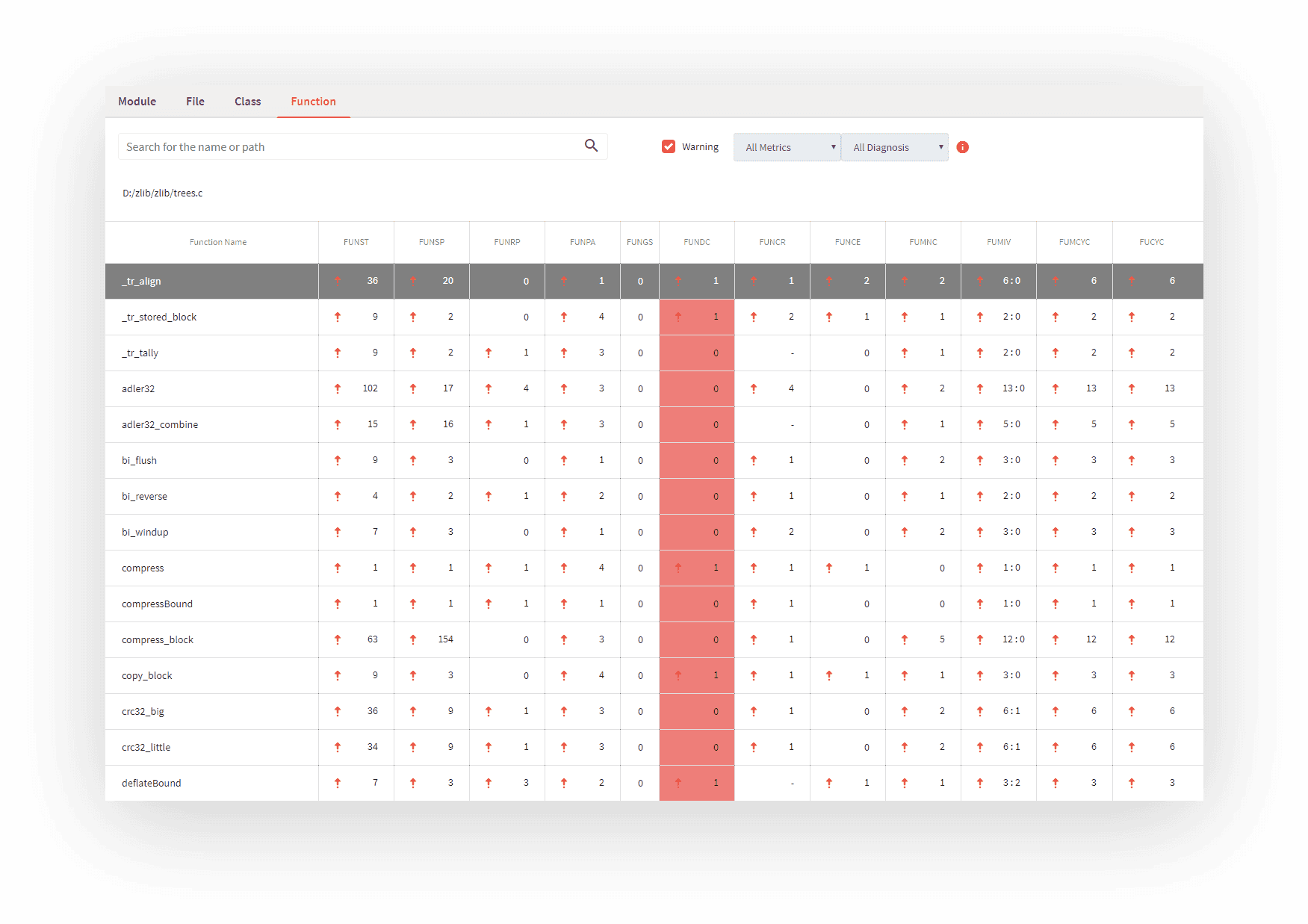Select the Function tab
Image resolution: width=1308 pixels, height=924 pixels.
314,102
